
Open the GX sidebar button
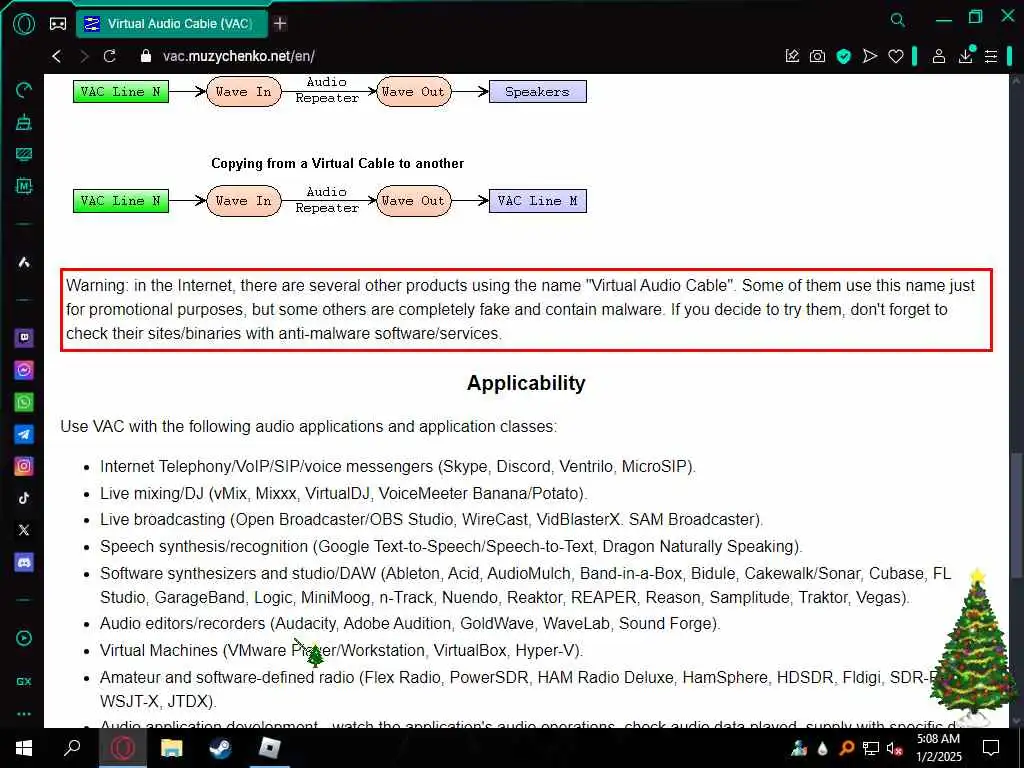click(24, 681)
